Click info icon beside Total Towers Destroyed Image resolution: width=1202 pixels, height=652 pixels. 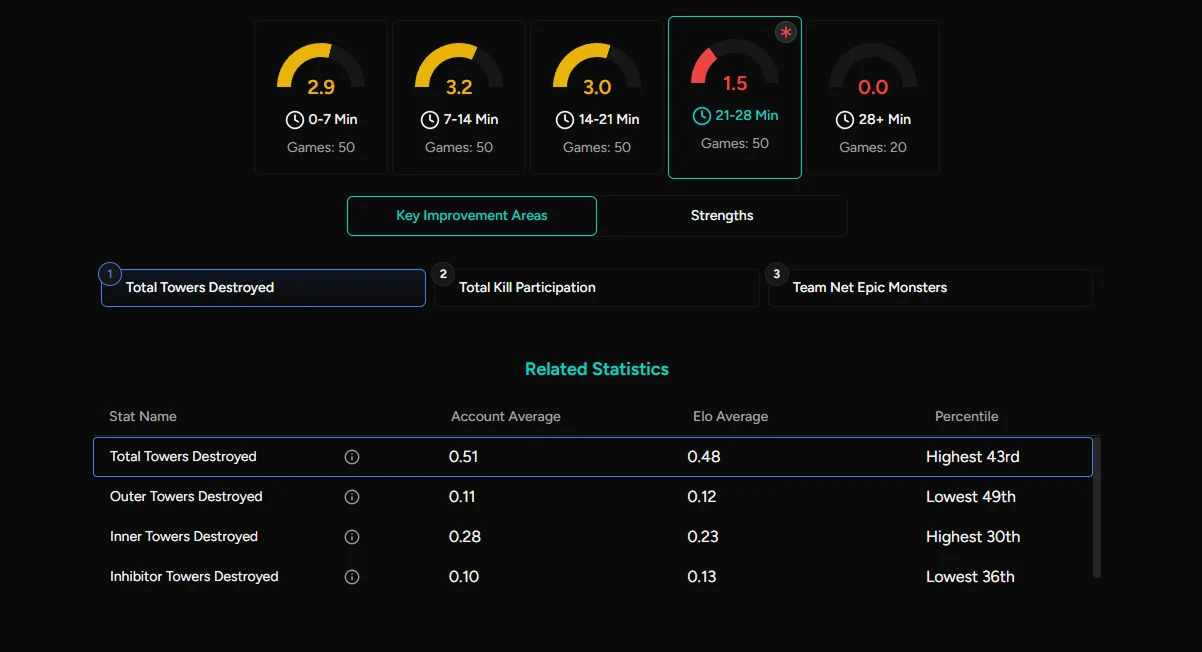click(352, 457)
